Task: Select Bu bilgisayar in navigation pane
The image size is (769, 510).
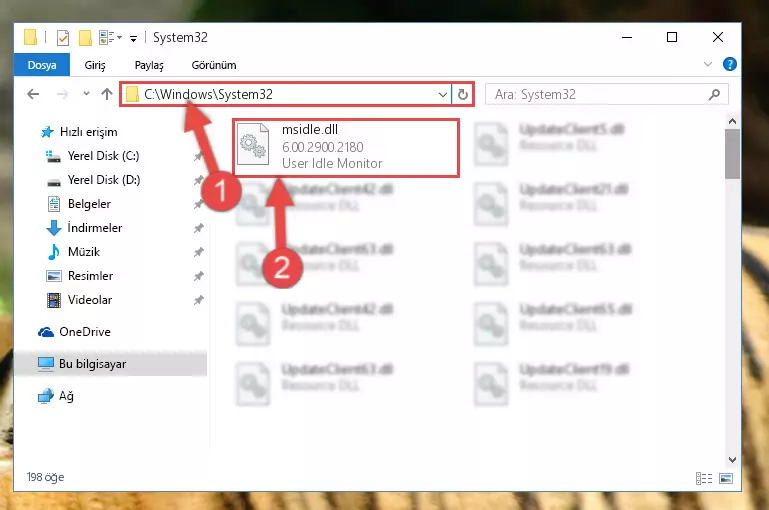Action: pyautogui.click(x=111, y=364)
